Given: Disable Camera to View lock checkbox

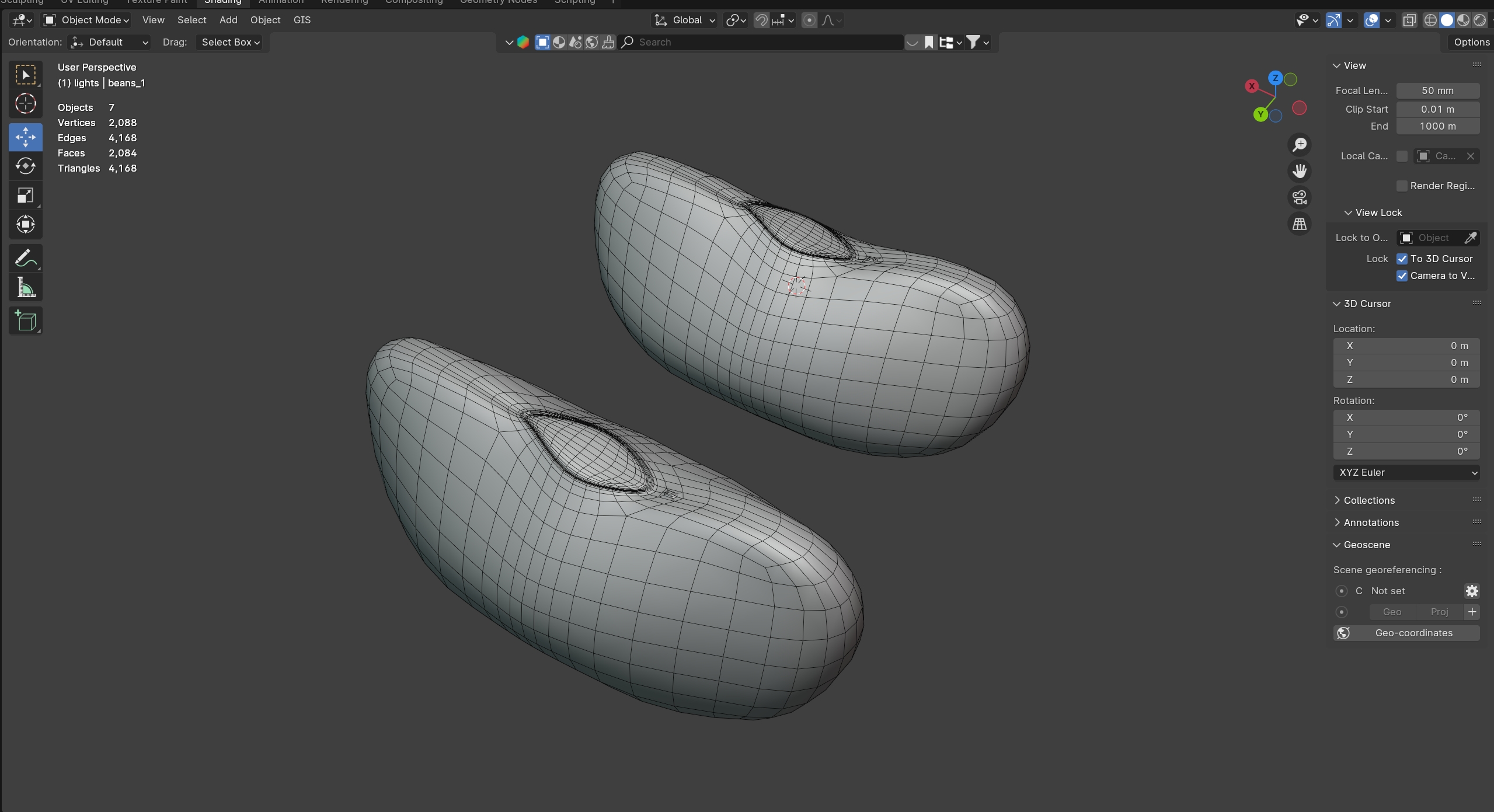Looking at the screenshot, I should point(1402,276).
